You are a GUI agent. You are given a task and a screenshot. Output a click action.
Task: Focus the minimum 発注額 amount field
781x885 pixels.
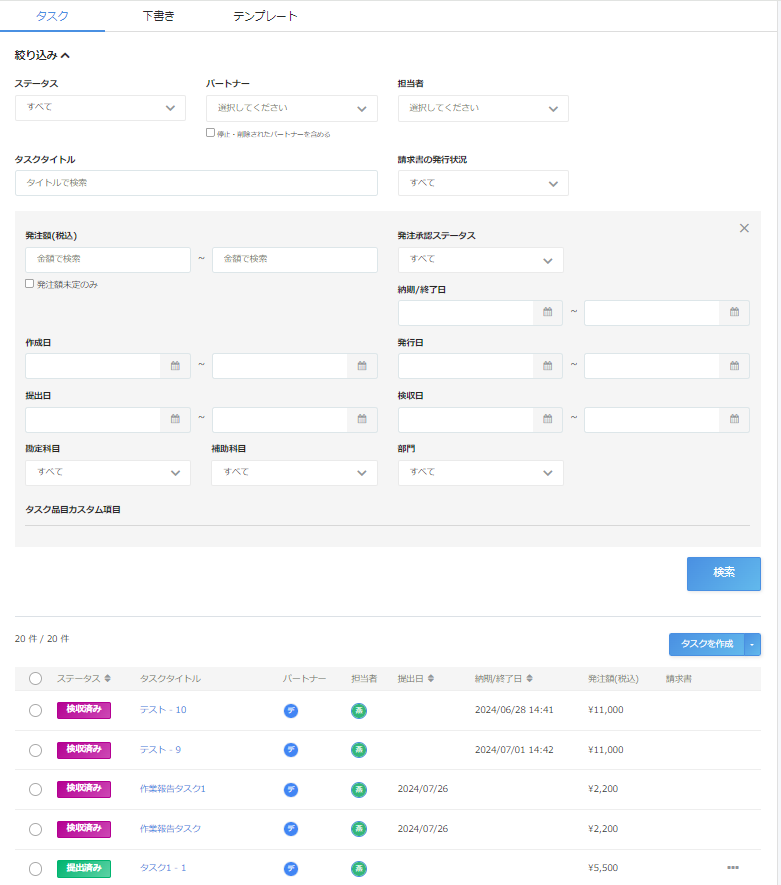[x=108, y=260]
